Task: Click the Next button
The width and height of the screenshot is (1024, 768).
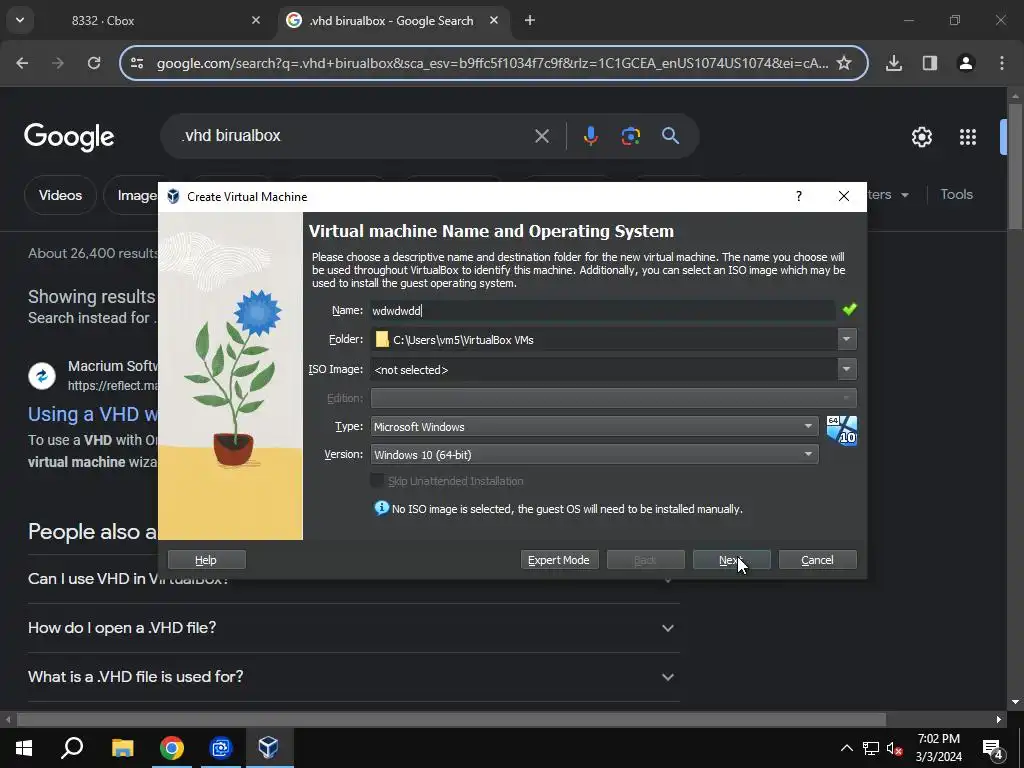Action: click(731, 560)
